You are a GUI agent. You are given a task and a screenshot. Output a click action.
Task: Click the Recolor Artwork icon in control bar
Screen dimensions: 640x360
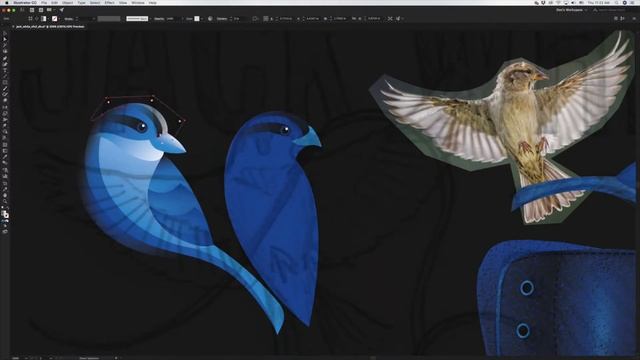point(210,19)
